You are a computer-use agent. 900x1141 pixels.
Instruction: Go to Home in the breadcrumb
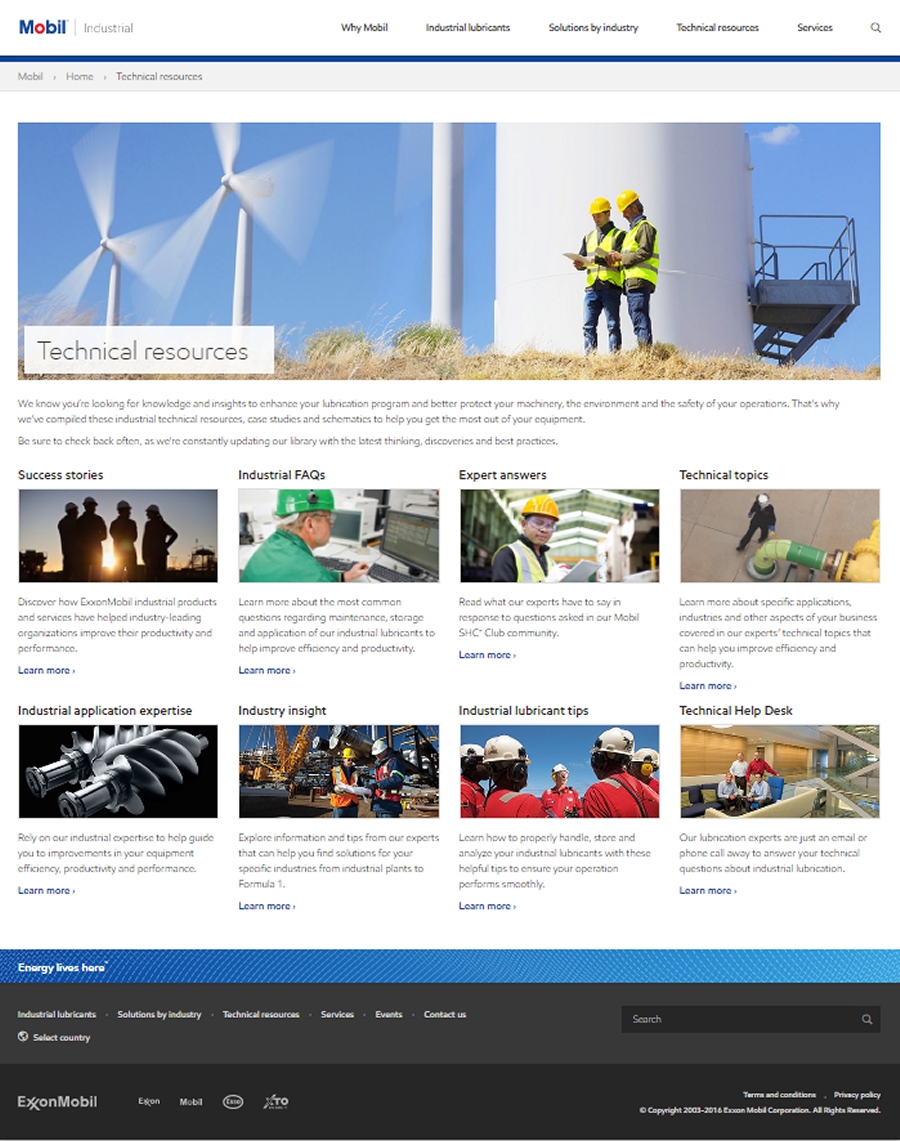[79, 77]
